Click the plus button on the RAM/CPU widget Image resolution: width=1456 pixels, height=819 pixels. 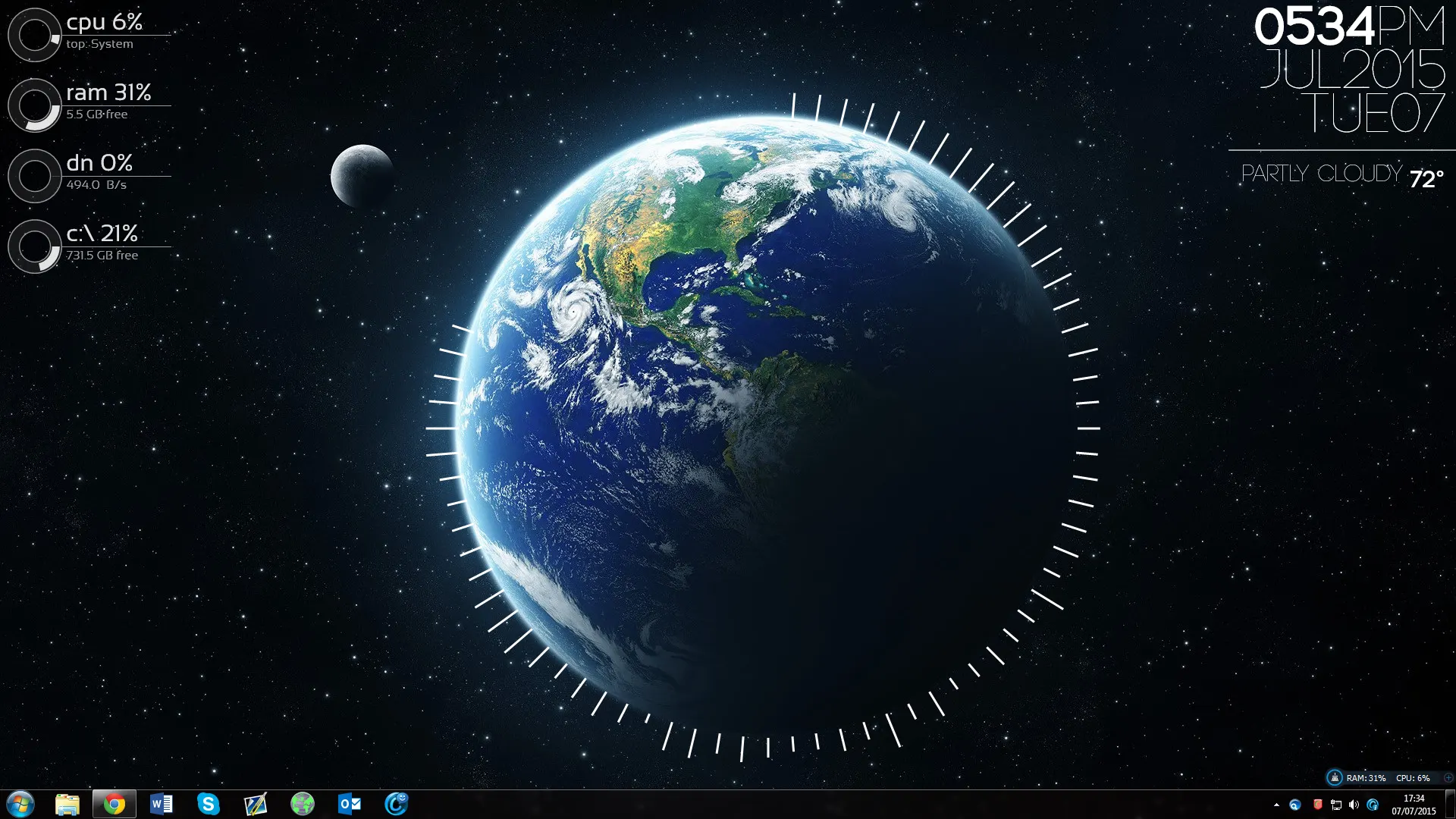tap(1448, 778)
